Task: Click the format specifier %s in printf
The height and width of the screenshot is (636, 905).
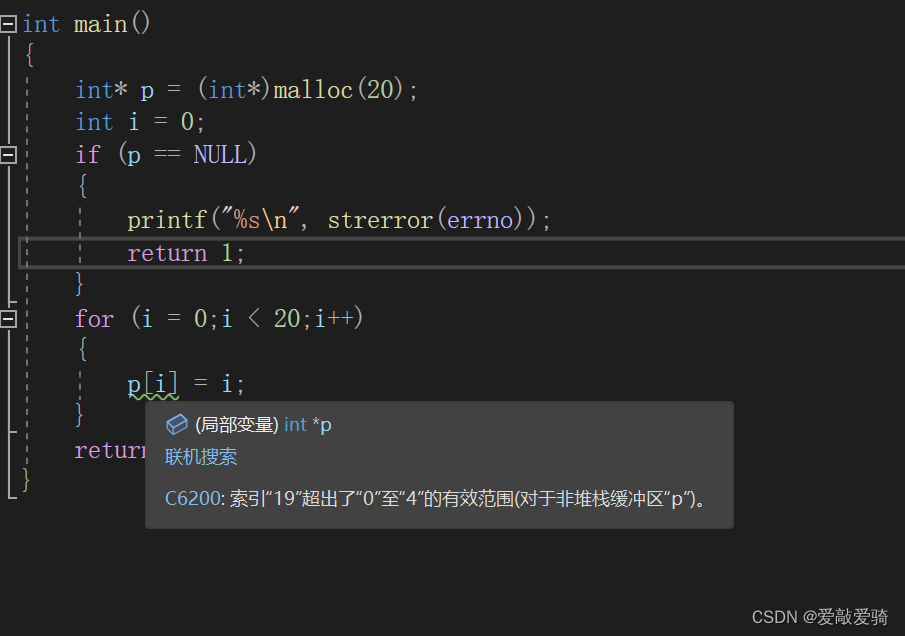Action: pyautogui.click(x=243, y=219)
